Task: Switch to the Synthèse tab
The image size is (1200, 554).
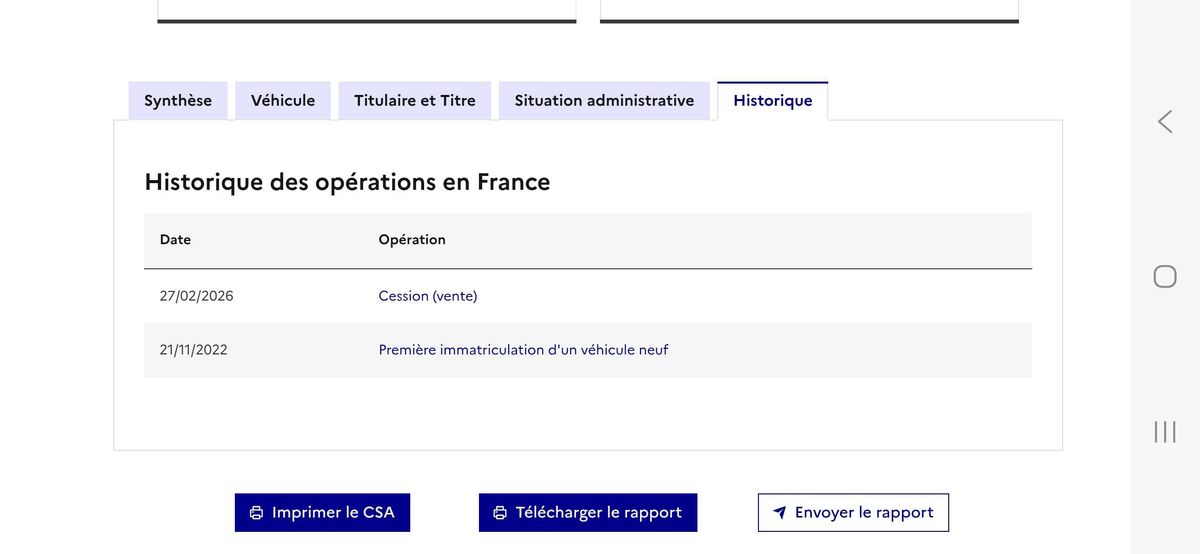Action: 178,101
